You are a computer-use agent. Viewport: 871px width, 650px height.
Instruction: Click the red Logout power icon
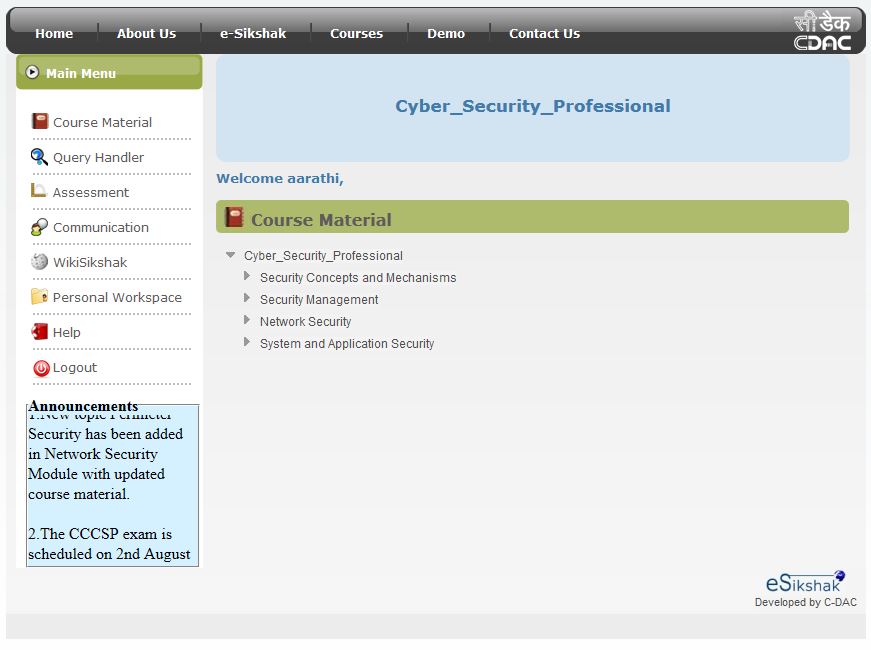click(41, 368)
